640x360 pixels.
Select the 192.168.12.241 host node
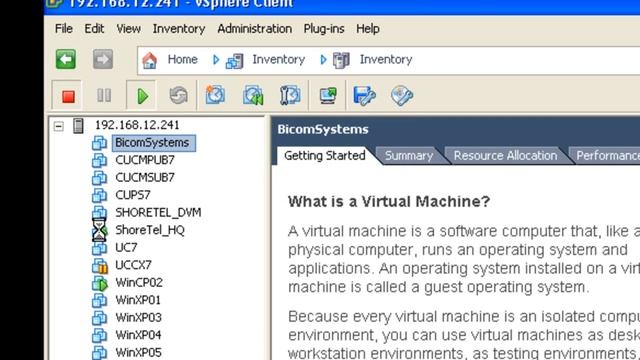137,125
